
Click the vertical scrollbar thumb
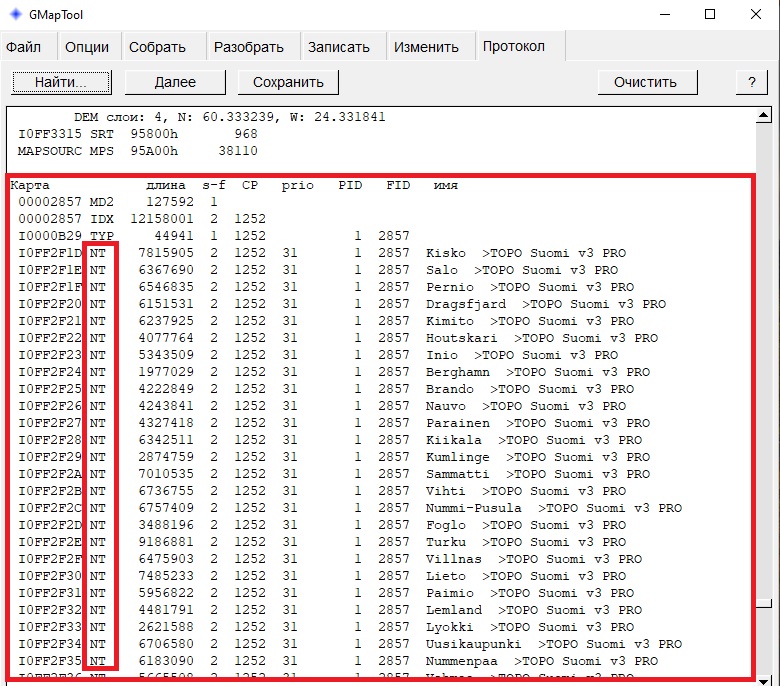[x=764, y=604]
